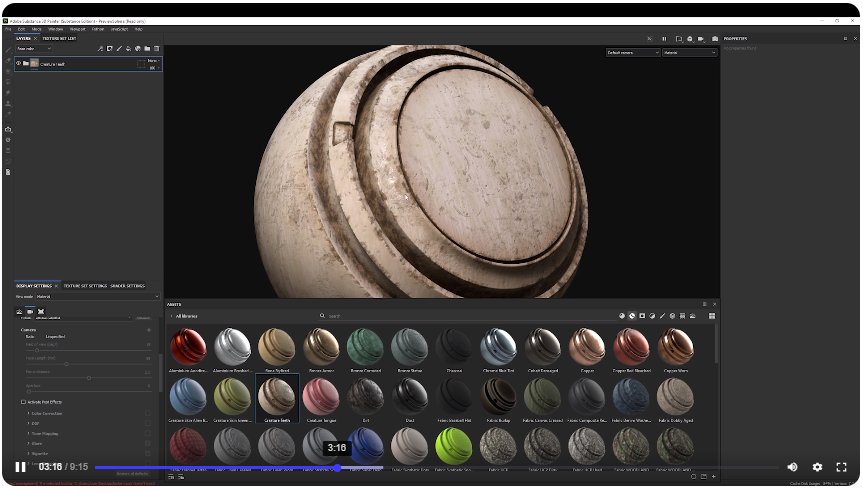The width and height of the screenshot is (863, 493).
Task: Open the Default camera dropdown
Action: [631, 52]
